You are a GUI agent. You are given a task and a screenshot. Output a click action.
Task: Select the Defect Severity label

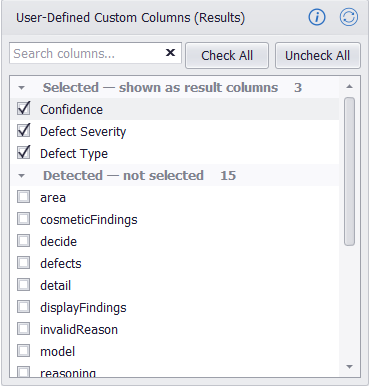pos(83,132)
